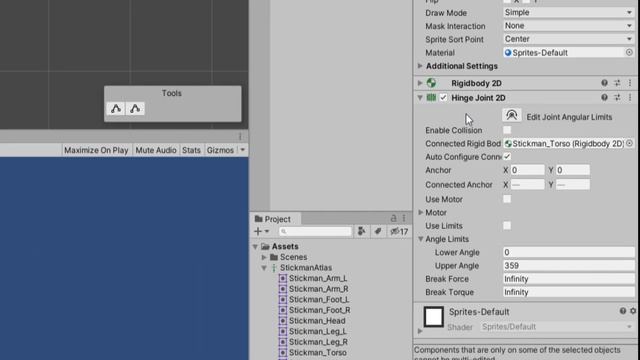
Task: Open Hinge Joint 2D help reference icon
Action: 604,98
